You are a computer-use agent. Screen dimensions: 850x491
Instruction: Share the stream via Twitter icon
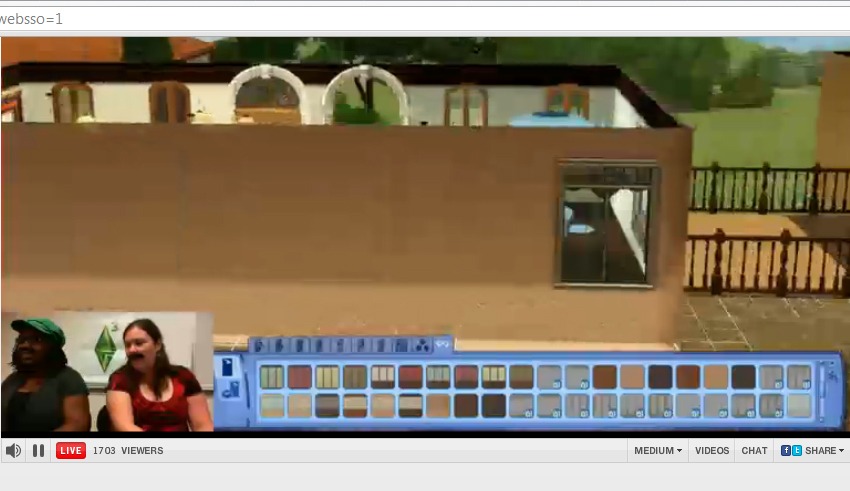[797, 450]
